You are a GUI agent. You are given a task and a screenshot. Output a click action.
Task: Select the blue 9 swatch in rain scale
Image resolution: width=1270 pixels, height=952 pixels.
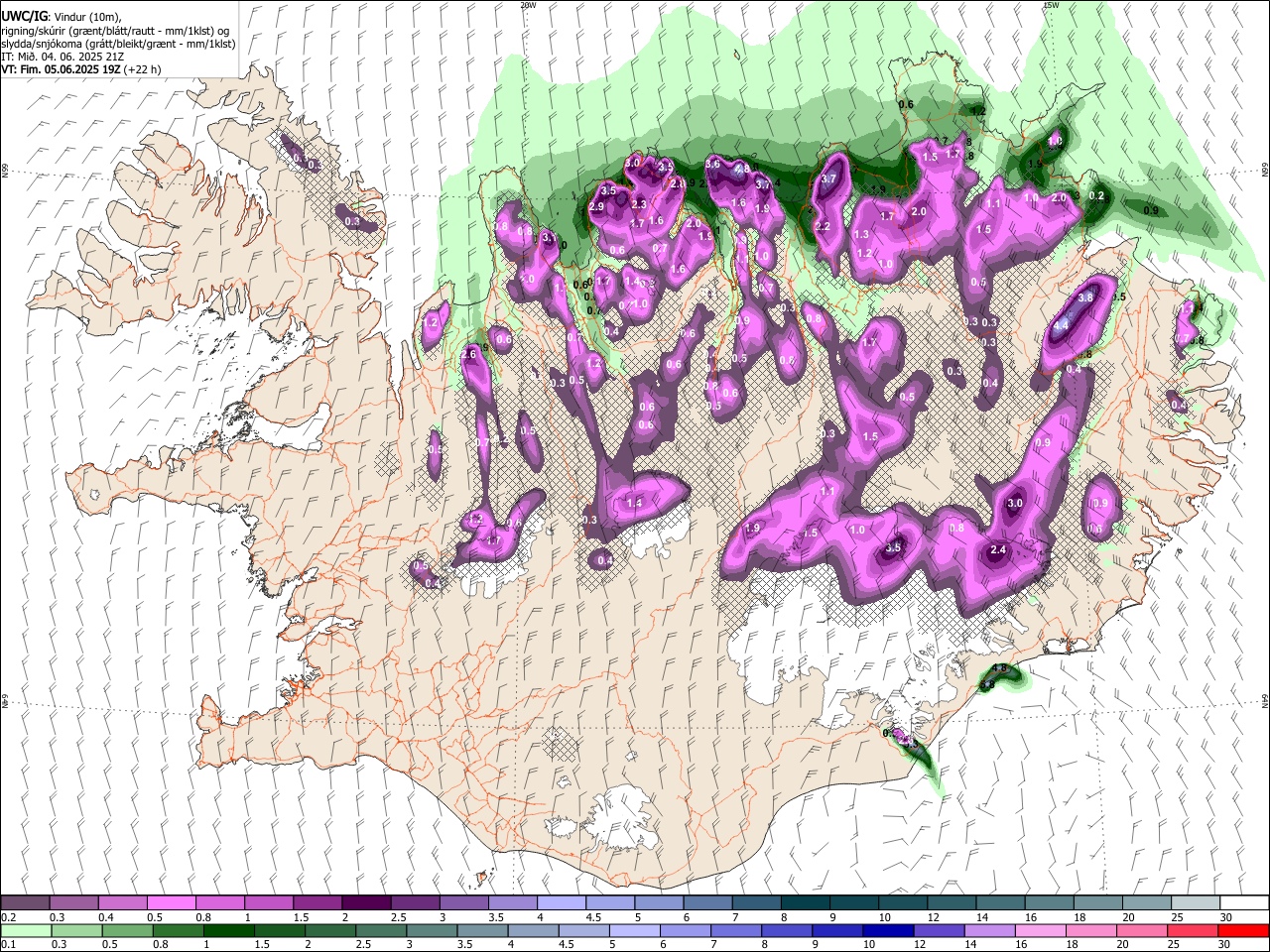point(837,930)
